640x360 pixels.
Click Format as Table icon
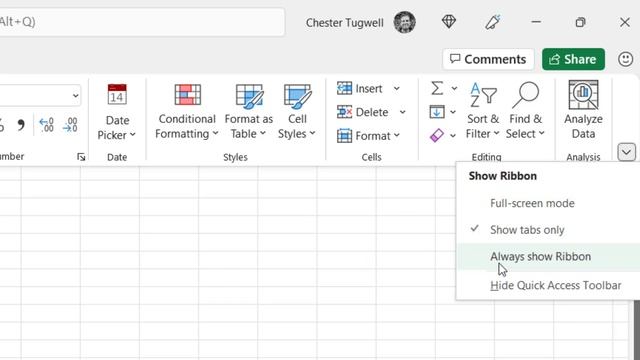pyautogui.click(x=249, y=96)
